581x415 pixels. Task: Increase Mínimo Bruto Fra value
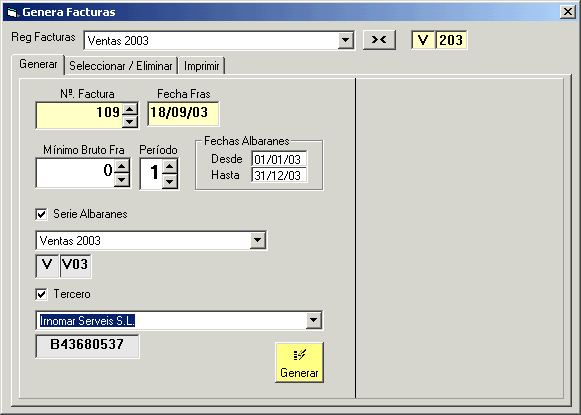(x=122, y=166)
